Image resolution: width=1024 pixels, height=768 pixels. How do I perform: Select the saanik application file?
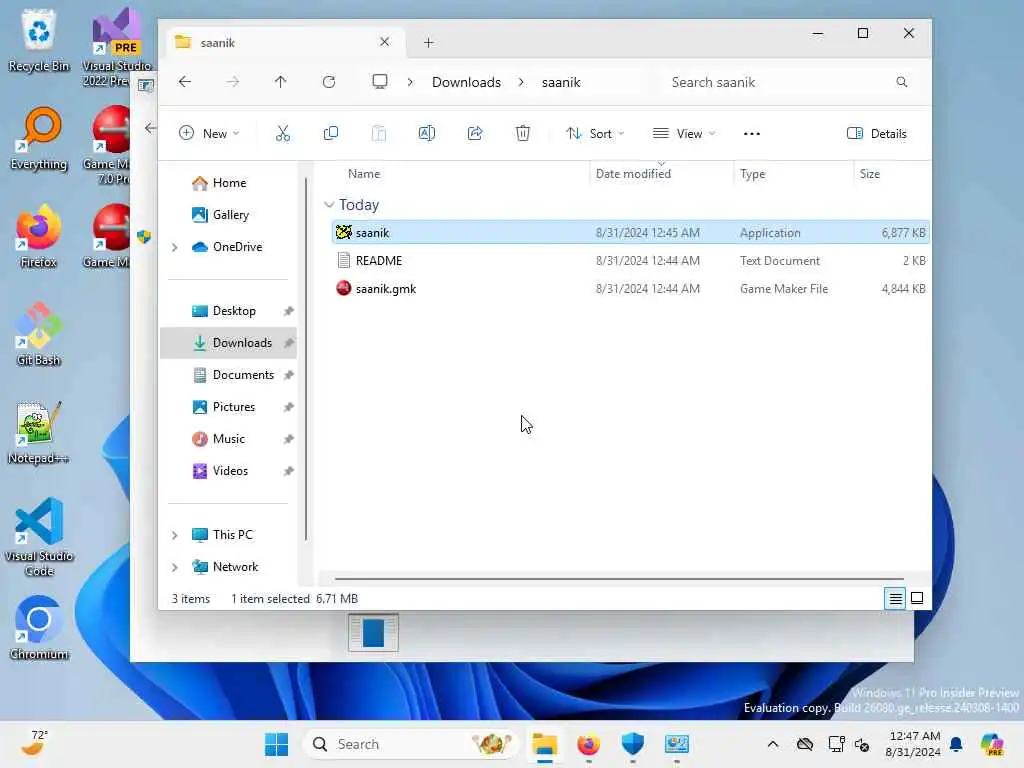point(630,232)
